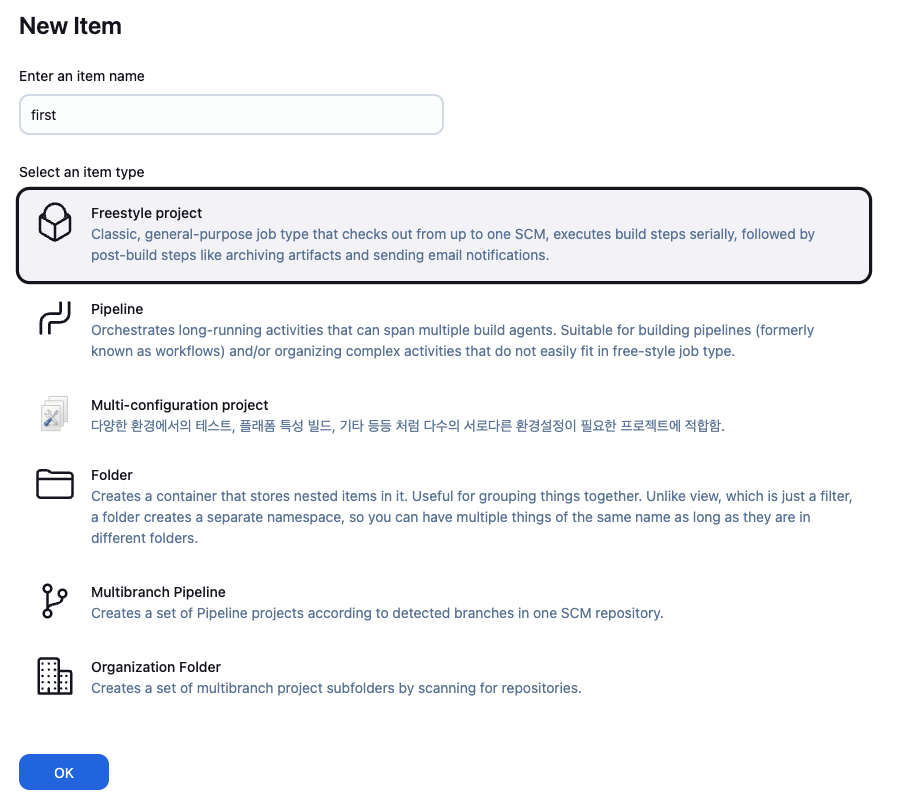900x800 pixels.
Task: Click the Multibranch description about detected branches
Action: (x=377, y=613)
